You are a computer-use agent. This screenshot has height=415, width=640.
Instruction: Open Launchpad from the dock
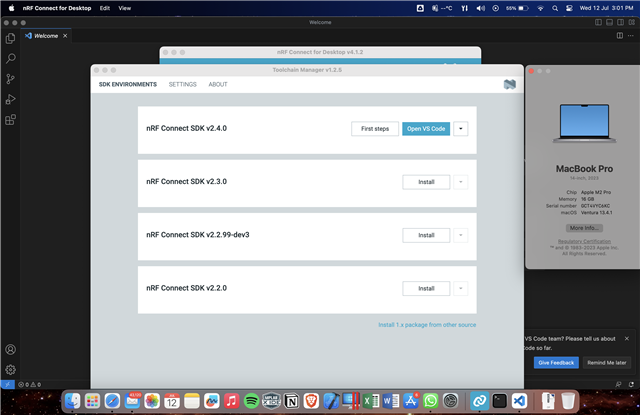click(93, 401)
